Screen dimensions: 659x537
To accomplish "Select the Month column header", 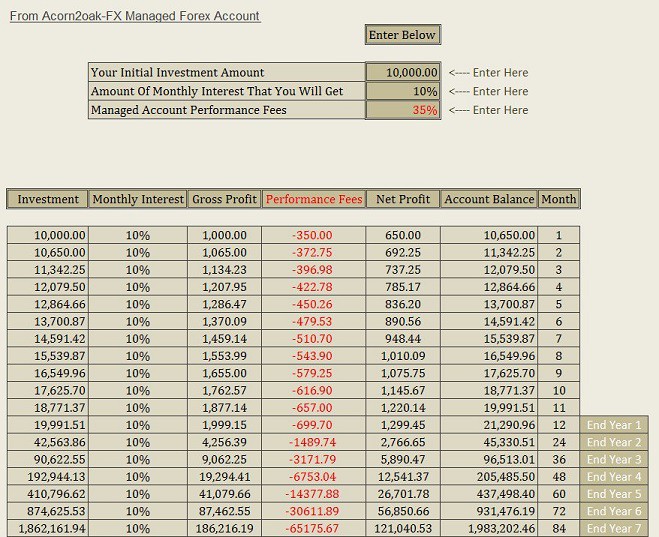I will 559,199.
